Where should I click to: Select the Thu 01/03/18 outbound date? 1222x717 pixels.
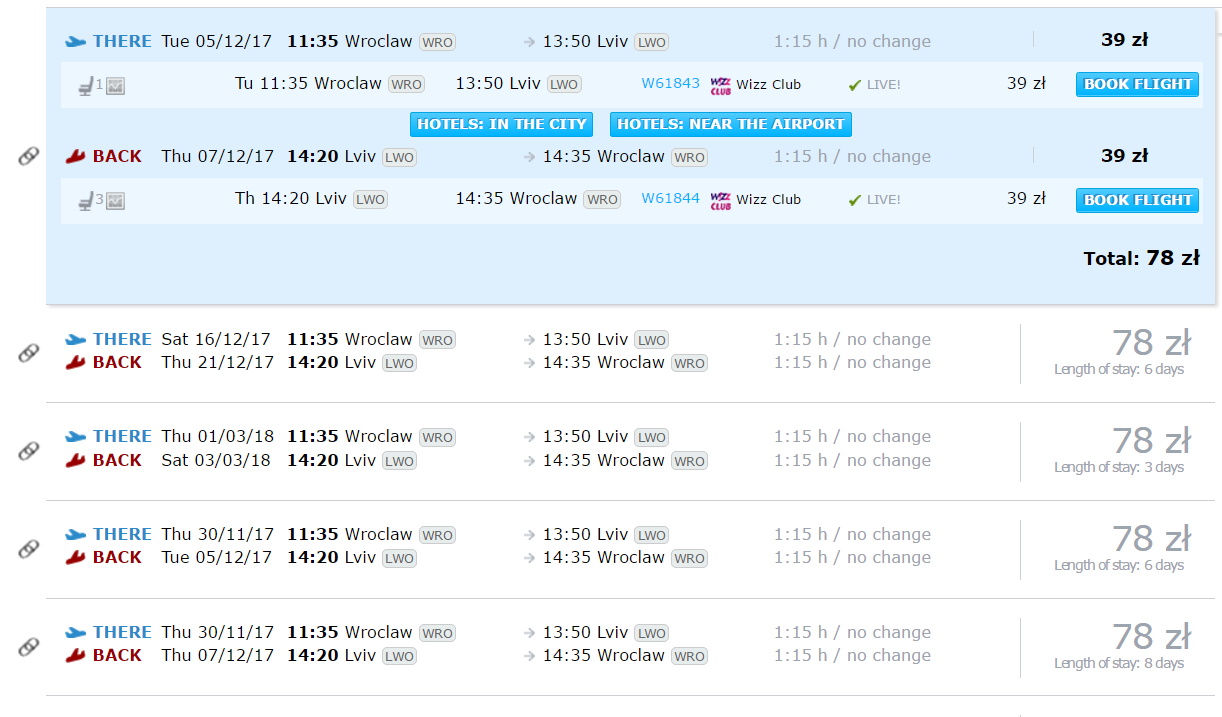(x=217, y=436)
